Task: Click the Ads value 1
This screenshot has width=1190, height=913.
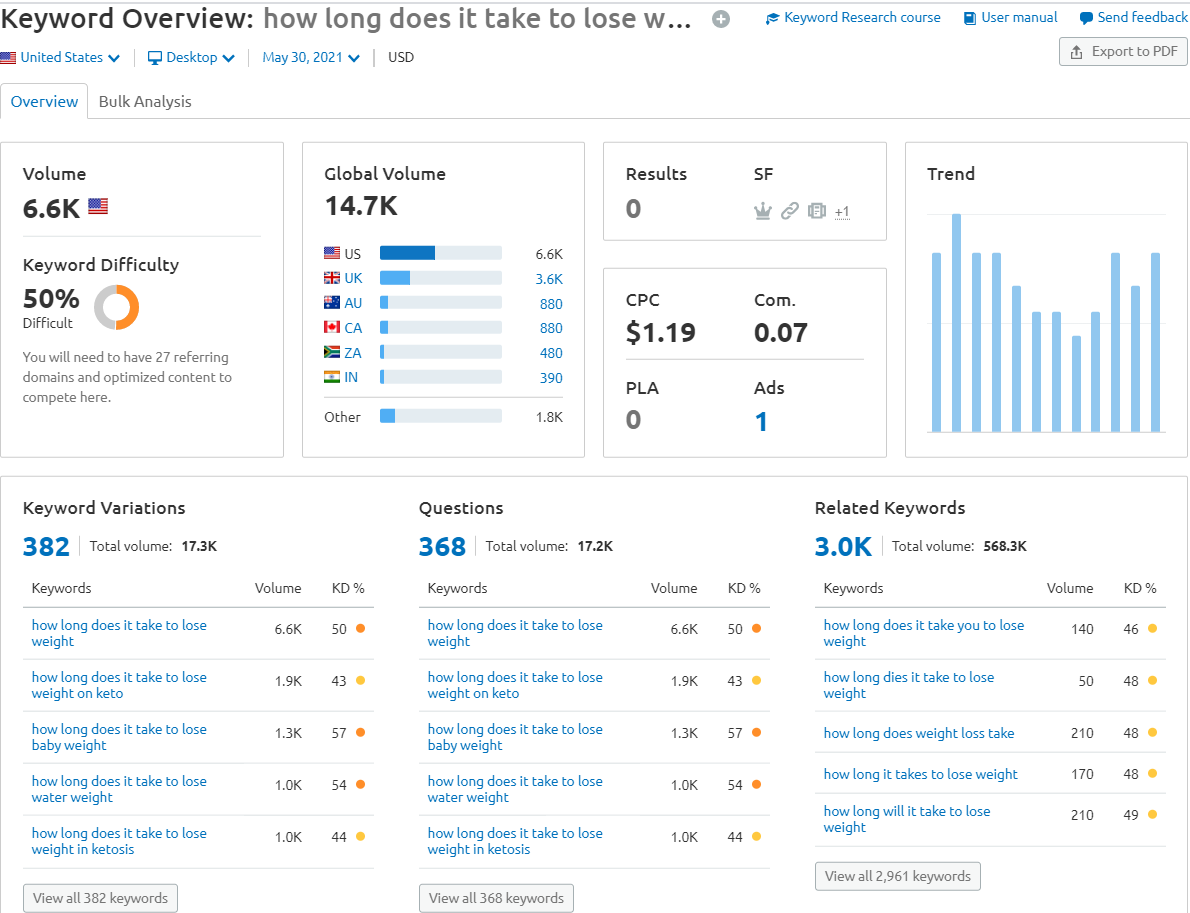Action: (x=761, y=421)
